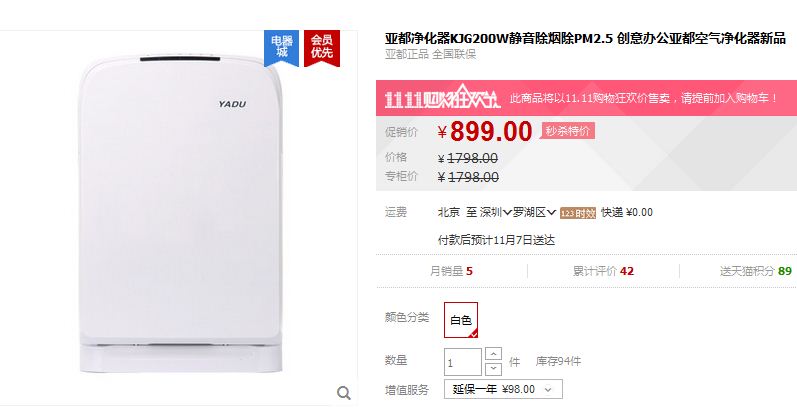Open the 延保一年 ¥98.00 service dropdown
The height and width of the screenshot is (412, 797).
click(503, 390)
